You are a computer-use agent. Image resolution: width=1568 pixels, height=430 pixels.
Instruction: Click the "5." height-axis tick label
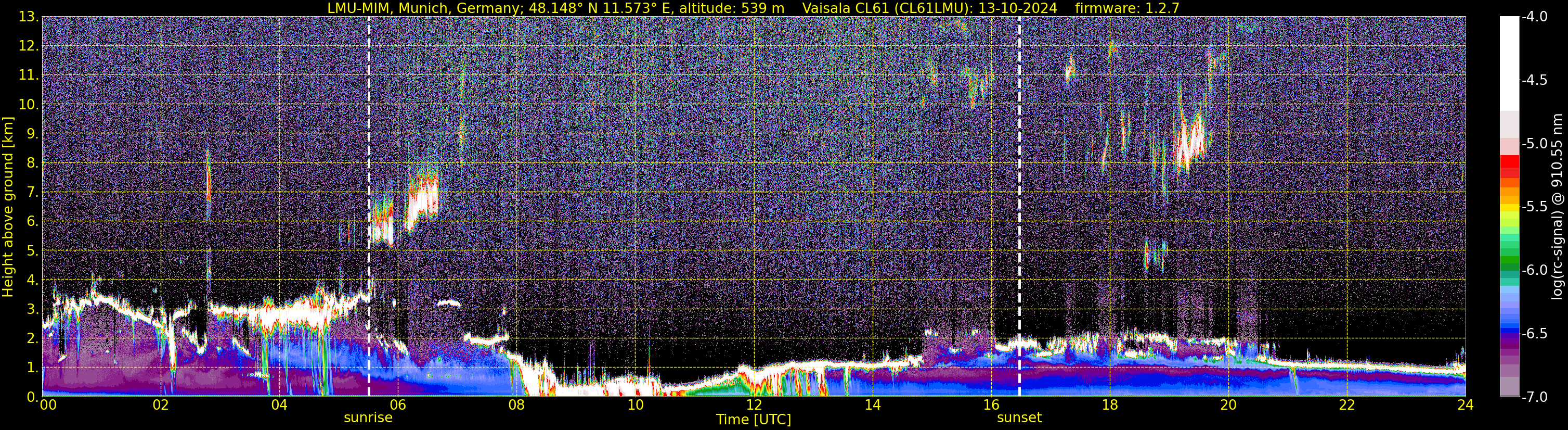pyautogui.click(x=32, y=250)
